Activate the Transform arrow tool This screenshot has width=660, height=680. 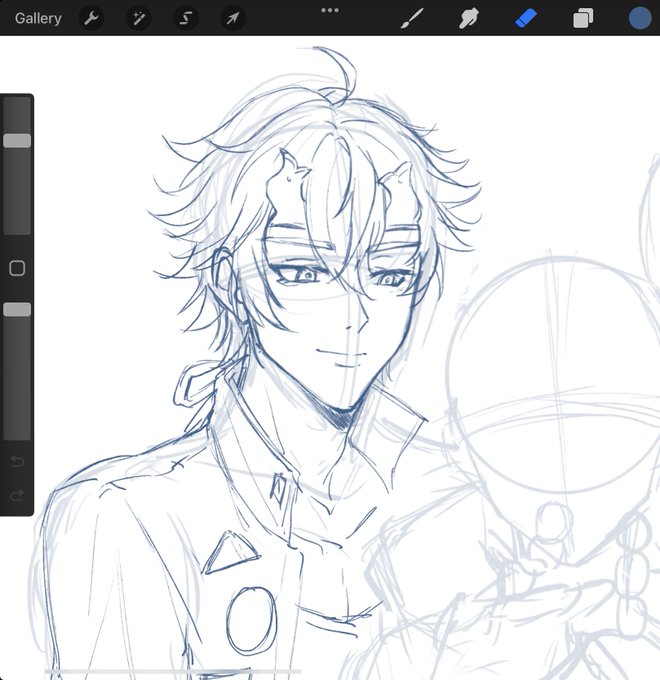[x=233, y=18]
